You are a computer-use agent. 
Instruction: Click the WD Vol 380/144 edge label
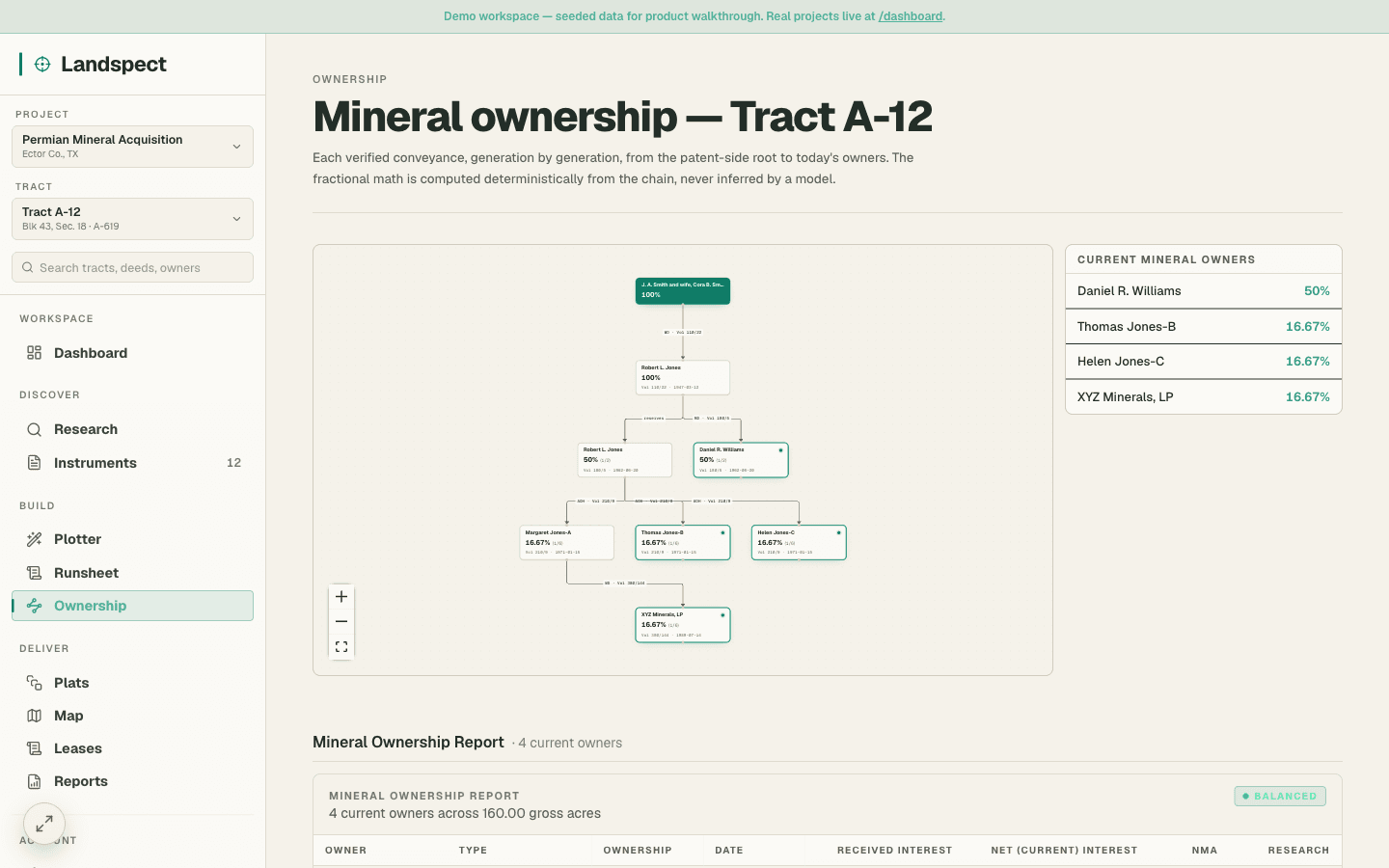pyautogui.click(x=625, y=583)
